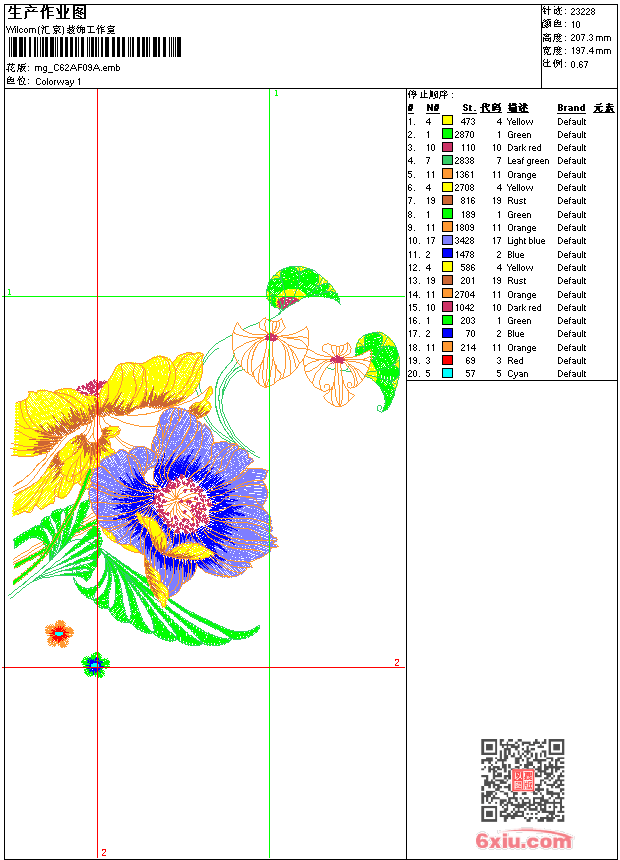Viewport: 620px width, 860px height.
Task: Click the '停止顺序' label above the table
Action: coord(430,94)
